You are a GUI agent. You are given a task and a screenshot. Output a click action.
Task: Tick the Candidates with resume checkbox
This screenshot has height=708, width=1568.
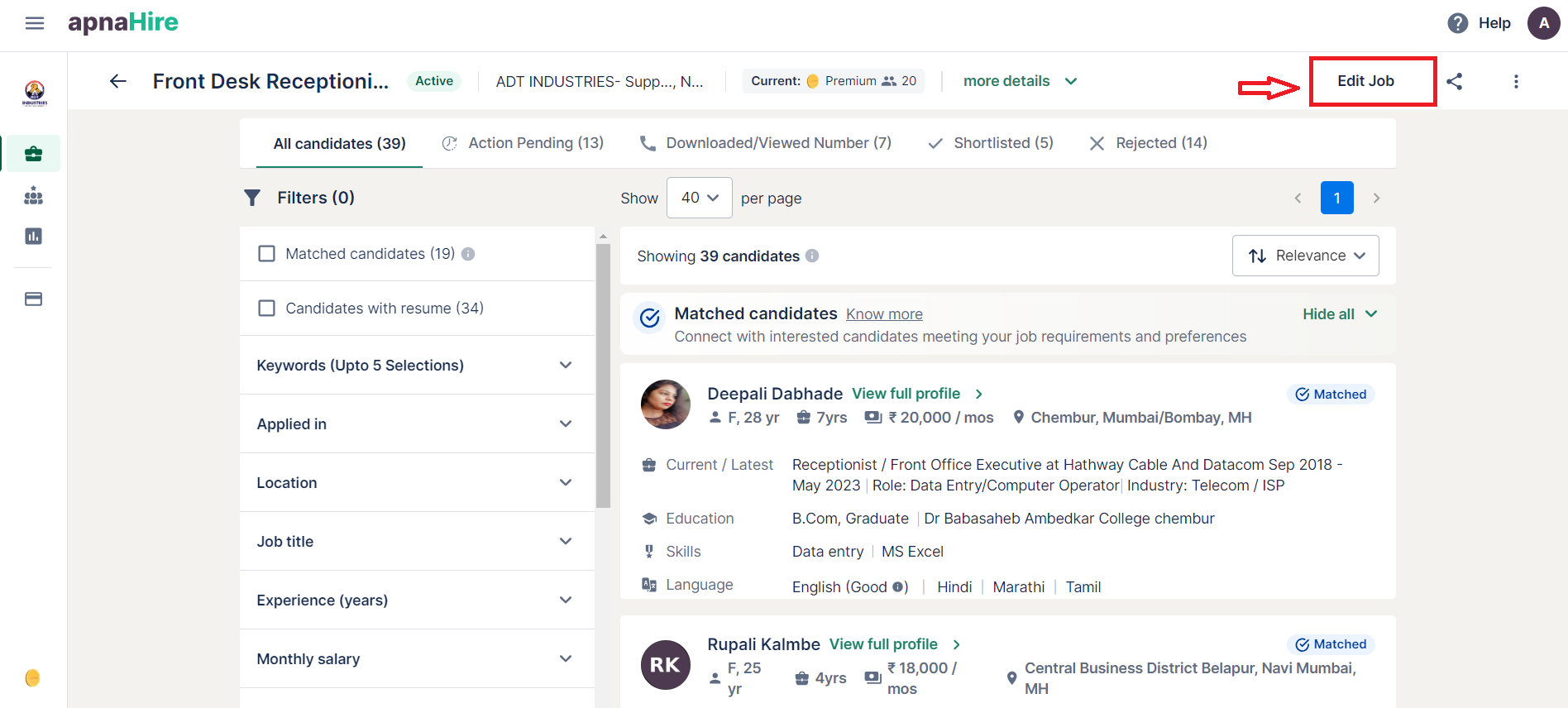click(266, 309)
